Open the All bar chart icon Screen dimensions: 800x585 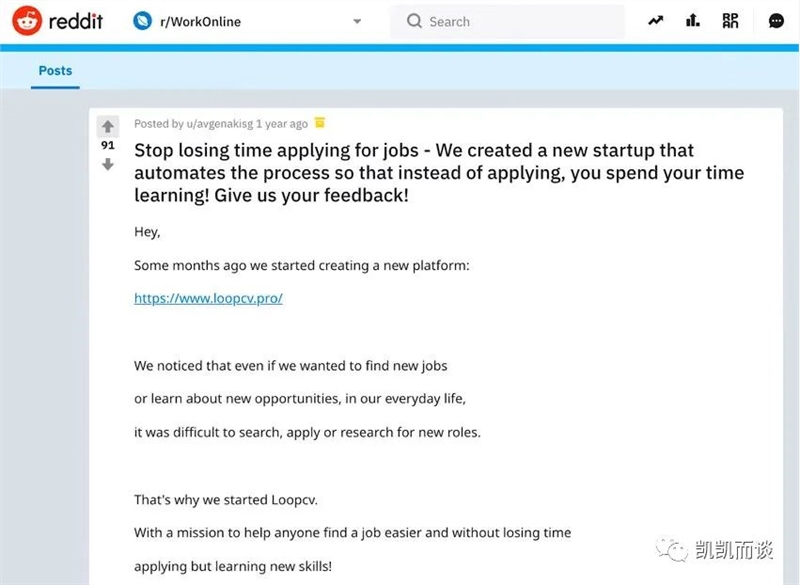692,20
